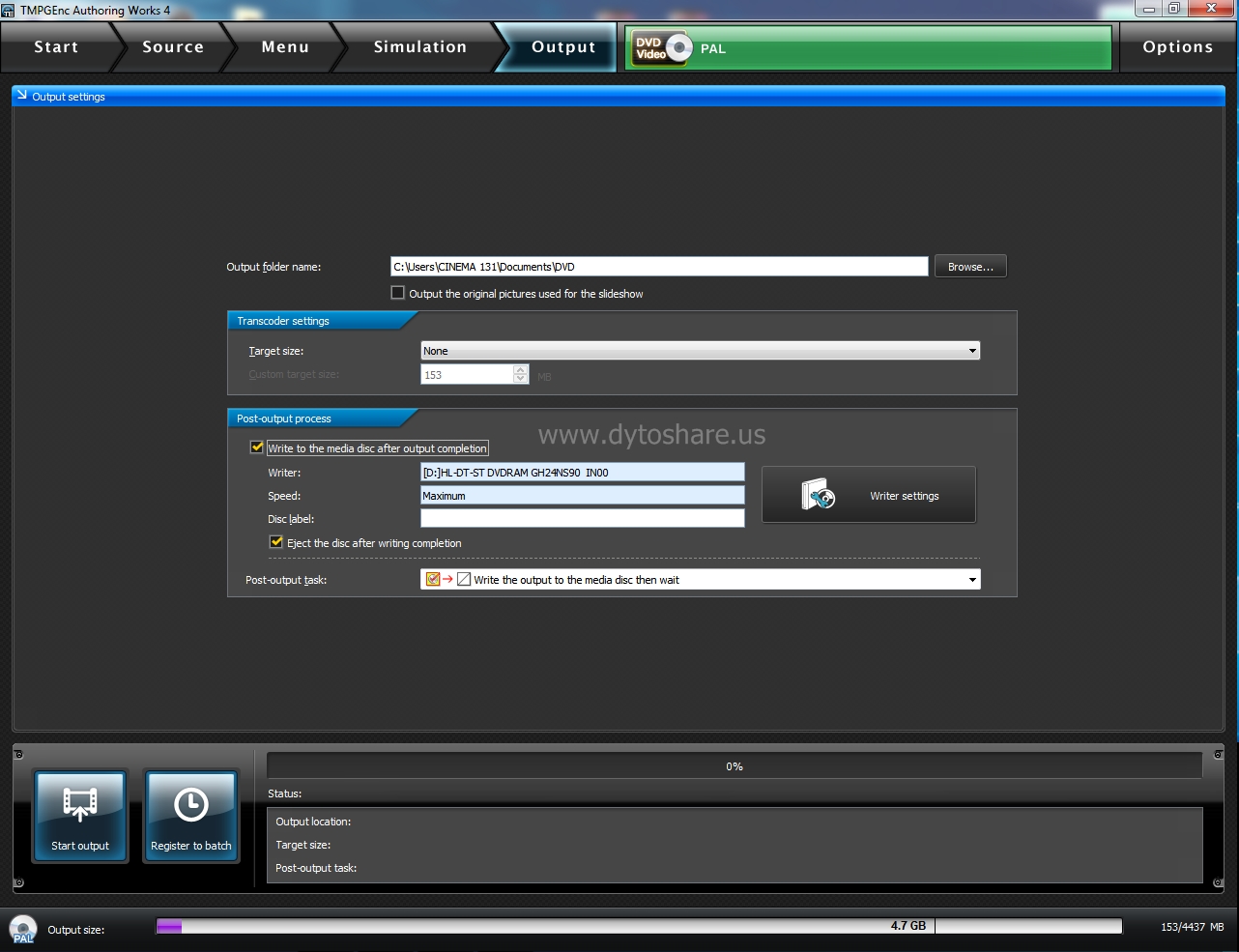Click the disc writer icon
The width and height of the screenshot is (1239, 952).
(818, 495)
